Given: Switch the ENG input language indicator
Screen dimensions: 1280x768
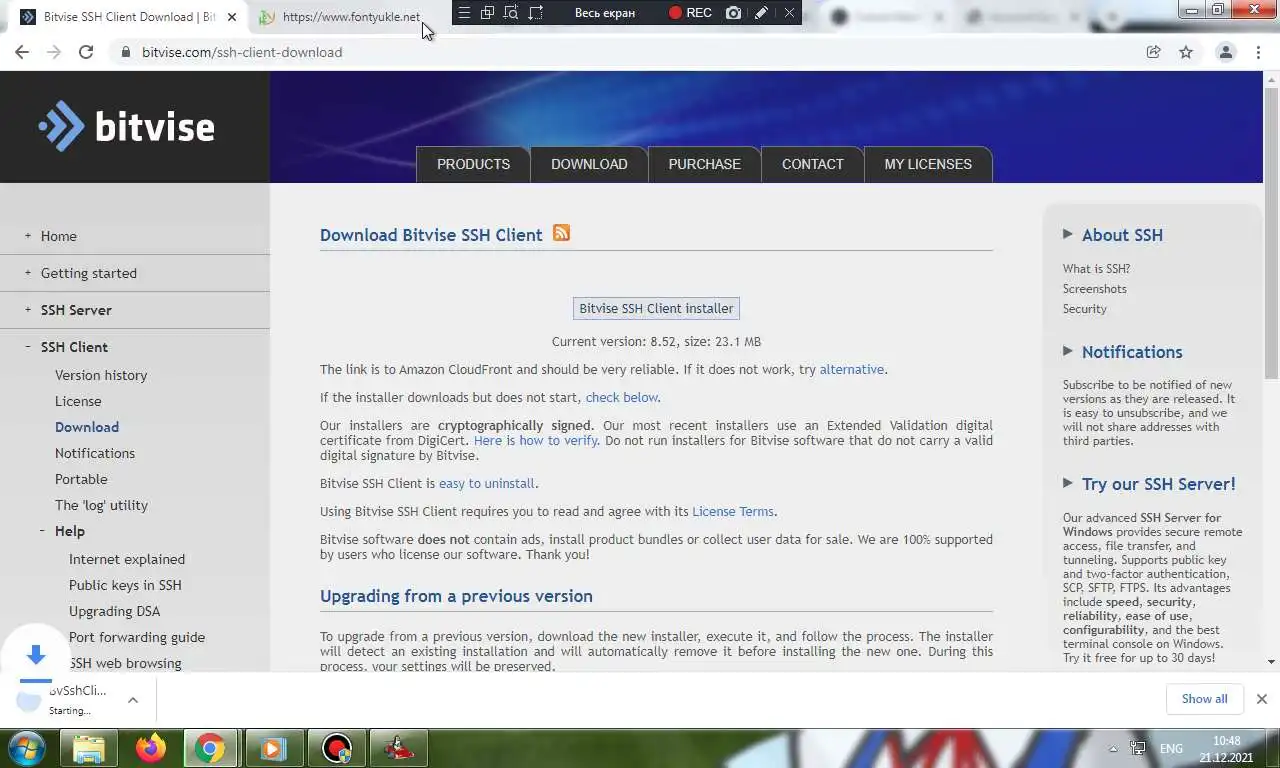Looking at the screenshot, I should coord(1171,749).
